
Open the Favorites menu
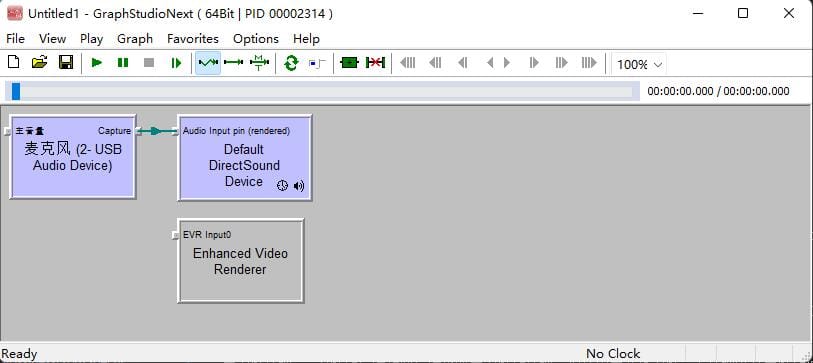click(x=193, y=39)
